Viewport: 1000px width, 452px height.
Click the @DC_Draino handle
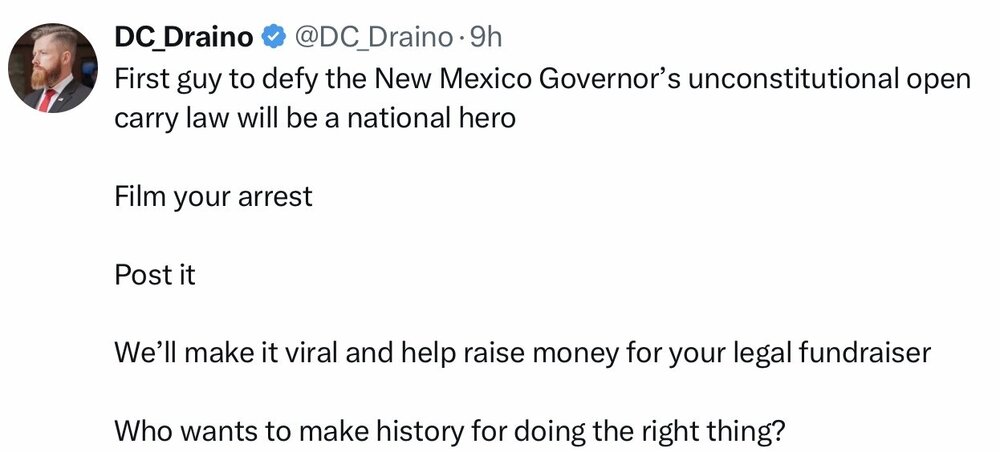373,38
